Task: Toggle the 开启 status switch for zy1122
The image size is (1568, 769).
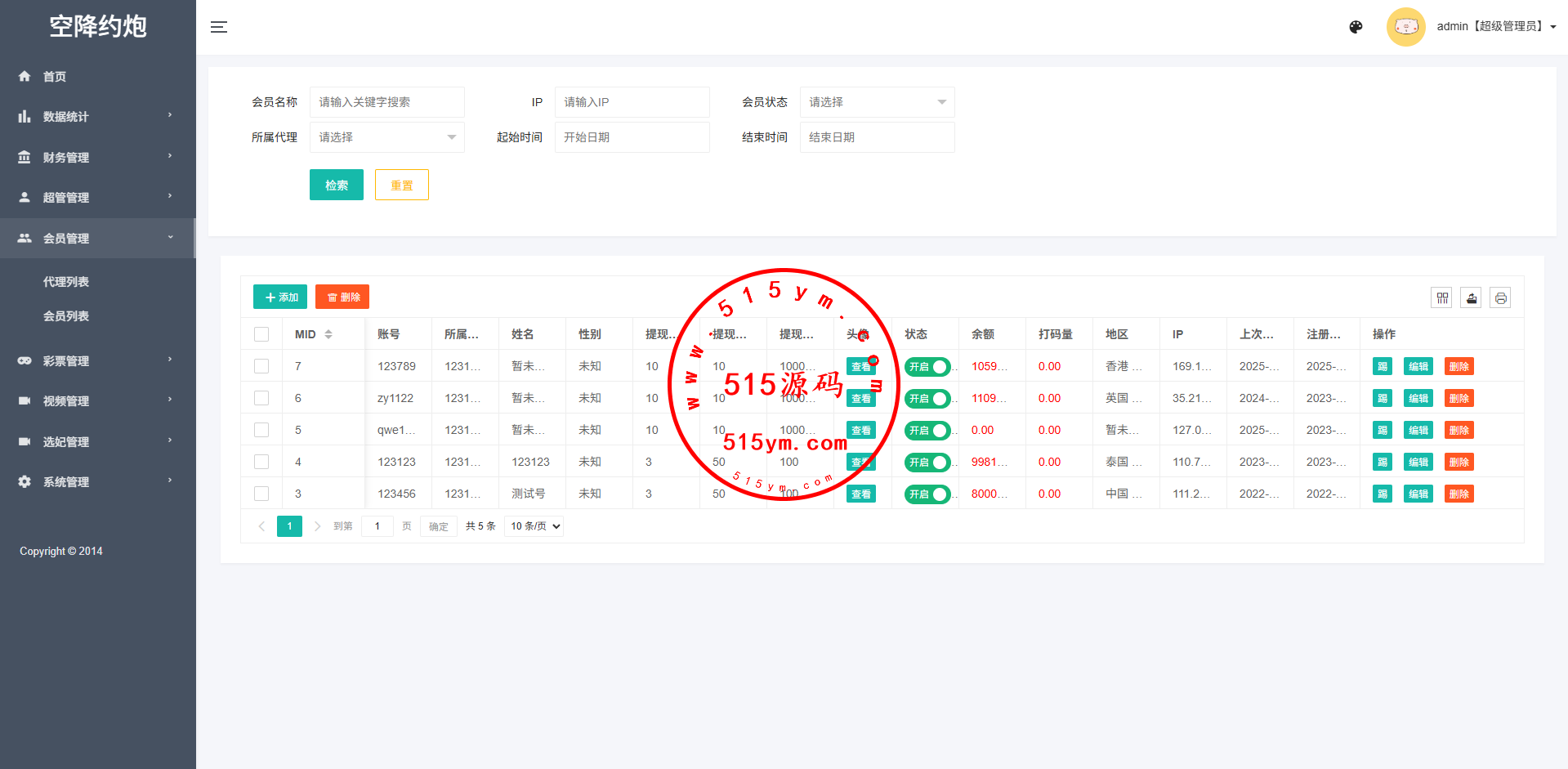Action: pos(927,399)
